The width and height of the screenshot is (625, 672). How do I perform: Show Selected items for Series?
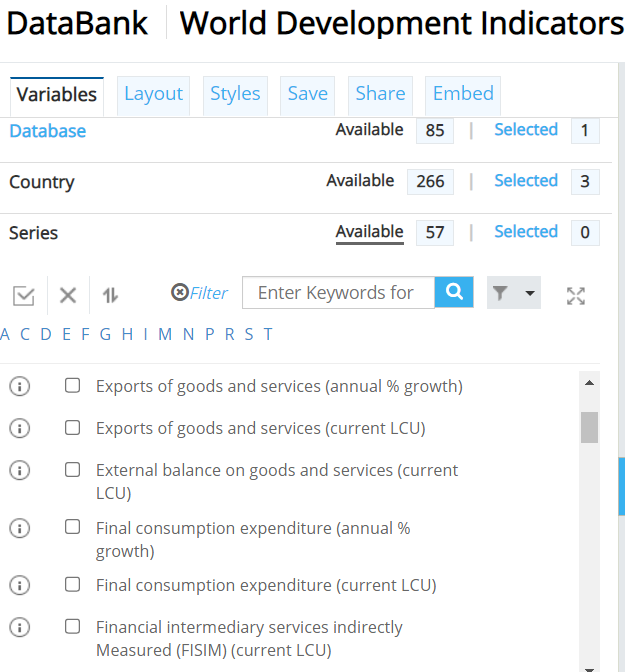526,232
